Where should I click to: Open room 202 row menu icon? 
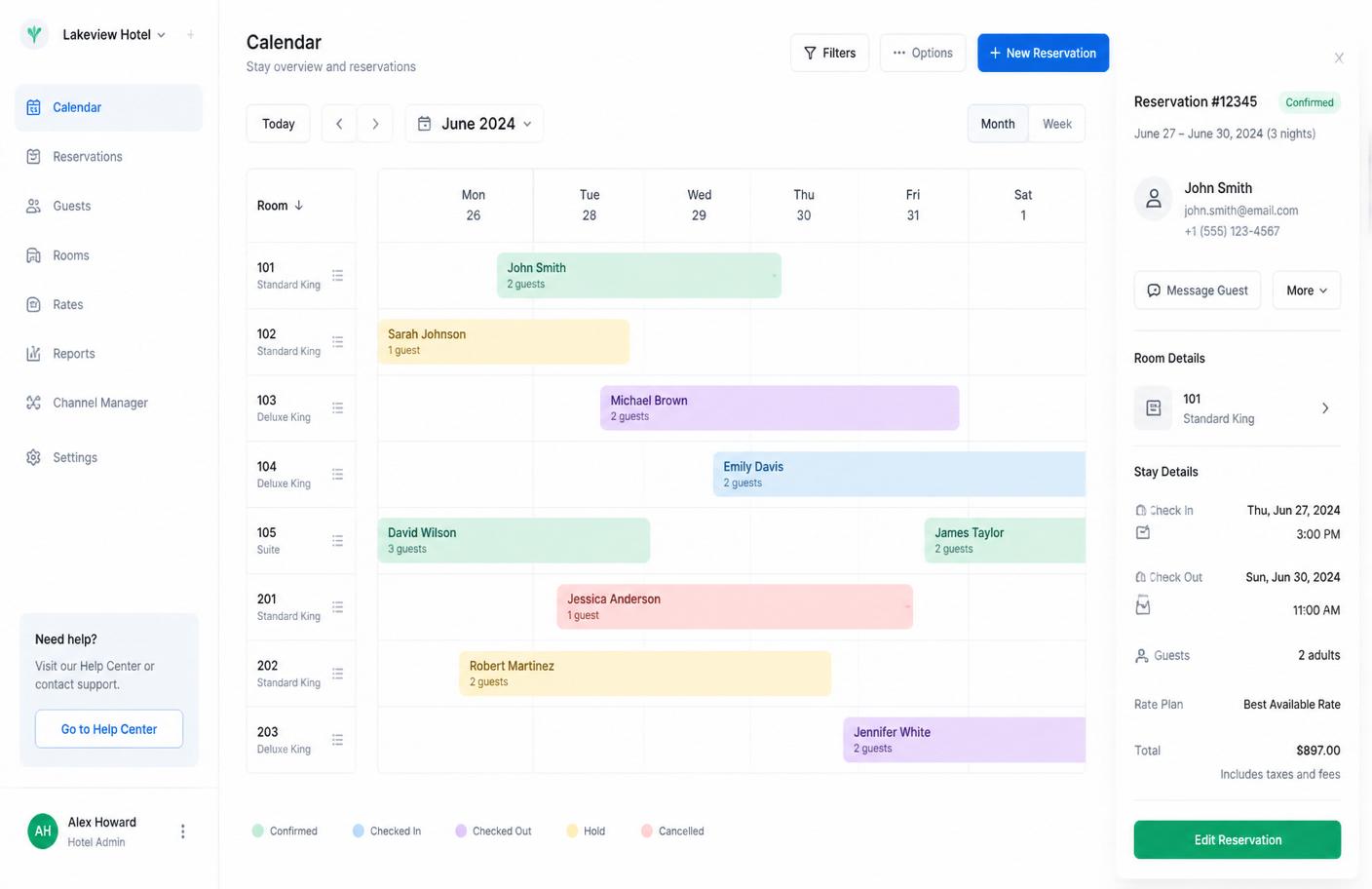pos(337,673)
